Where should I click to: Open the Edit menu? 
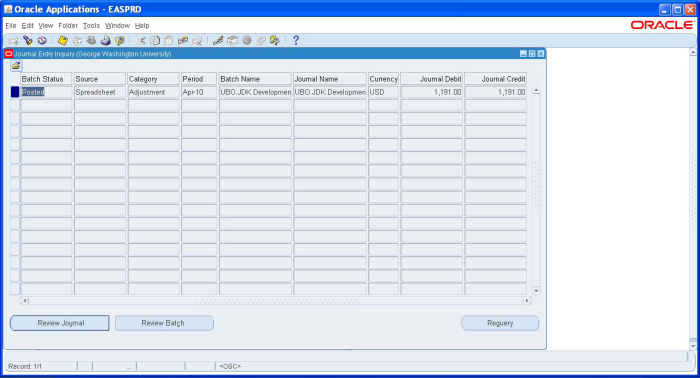pyautogui.click(x=28, y=26)
